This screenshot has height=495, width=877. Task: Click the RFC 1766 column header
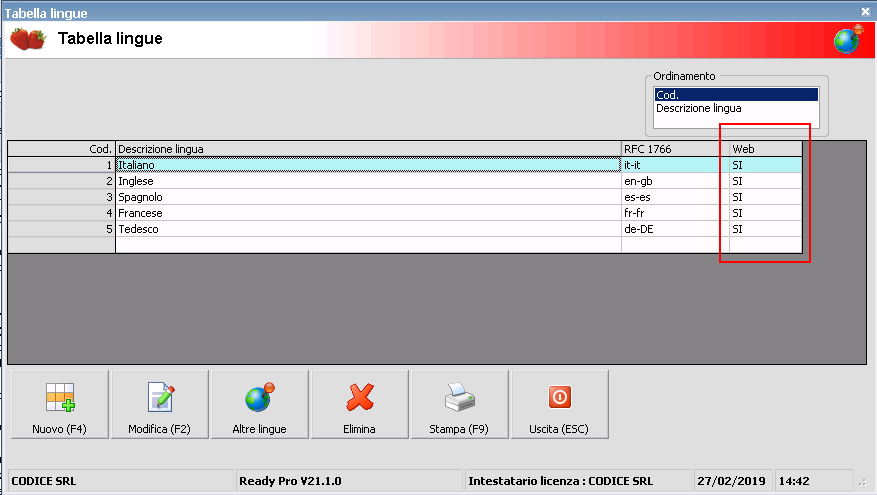click(675, 149)
